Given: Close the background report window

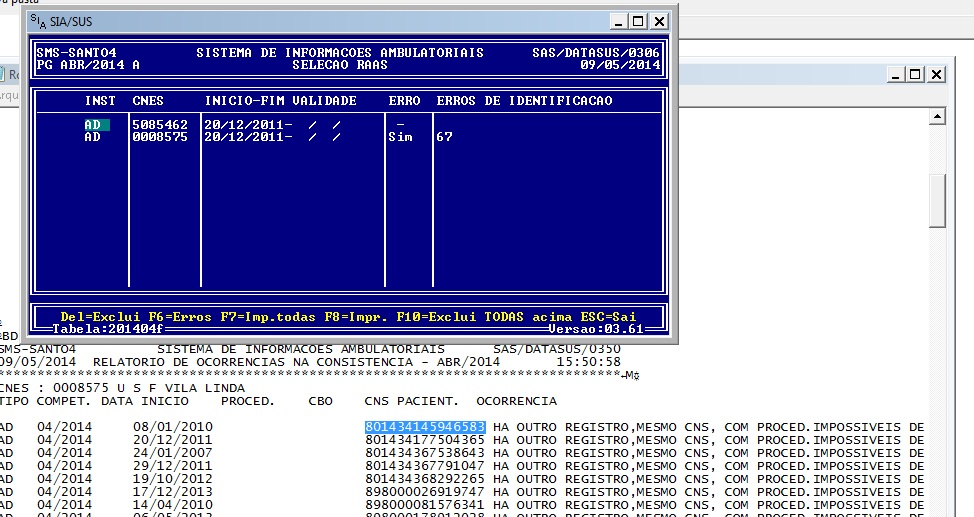Looking at the screenshot, I should pos(936,74).
